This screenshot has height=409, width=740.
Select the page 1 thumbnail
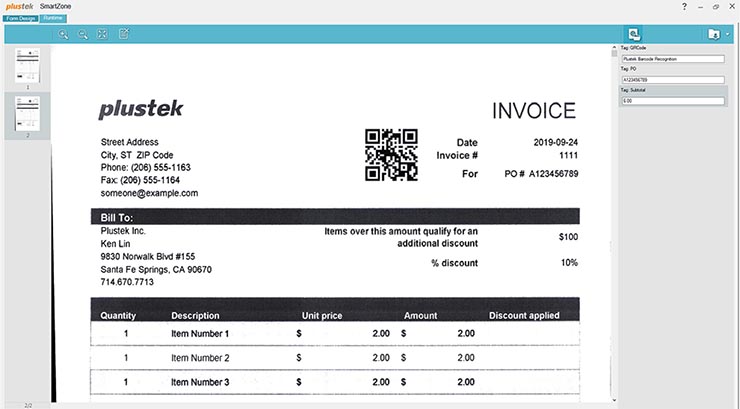point(28,66)
